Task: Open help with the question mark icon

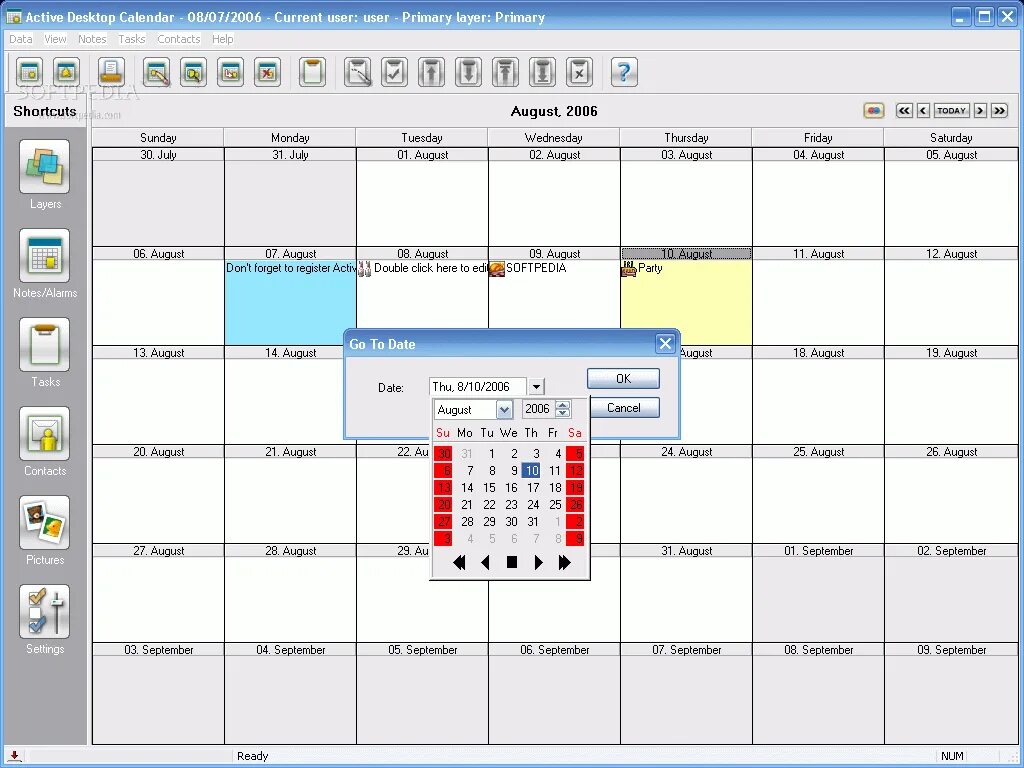Action: click(x=624, y=72)
